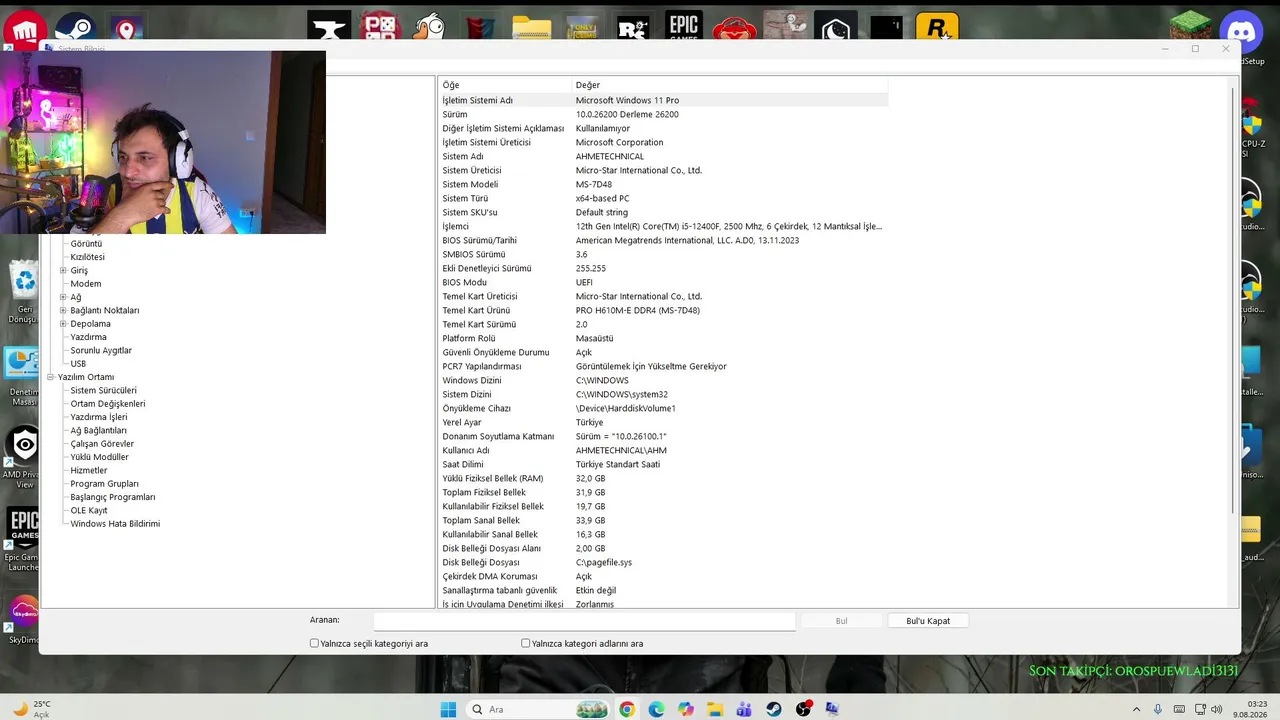The width and height of the screenshot is (1280, 720).
Task: Click the microphone tray icon
Action: (x=1158, y=709)
